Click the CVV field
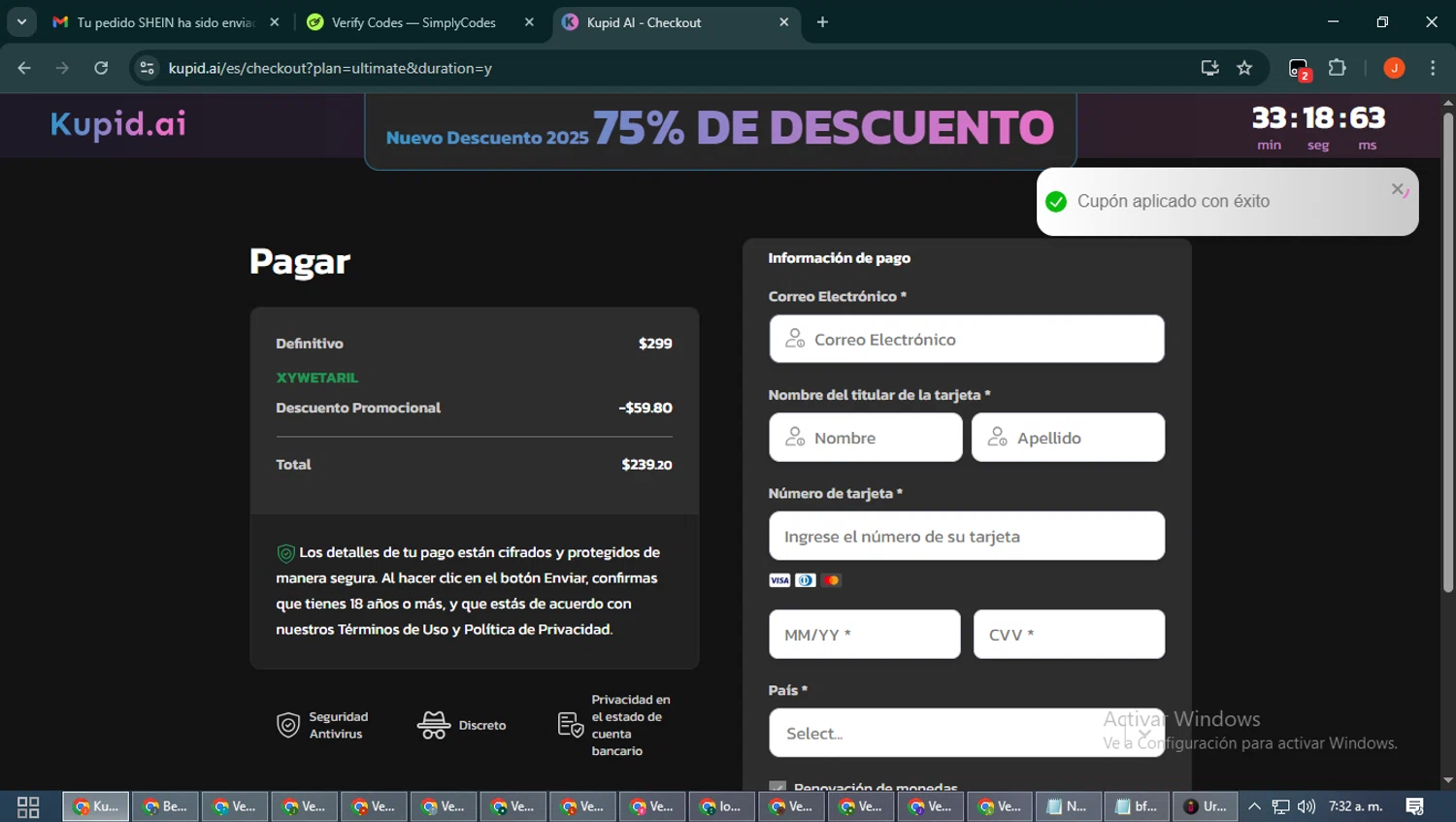1456x822 pixels. (1069, 635)
